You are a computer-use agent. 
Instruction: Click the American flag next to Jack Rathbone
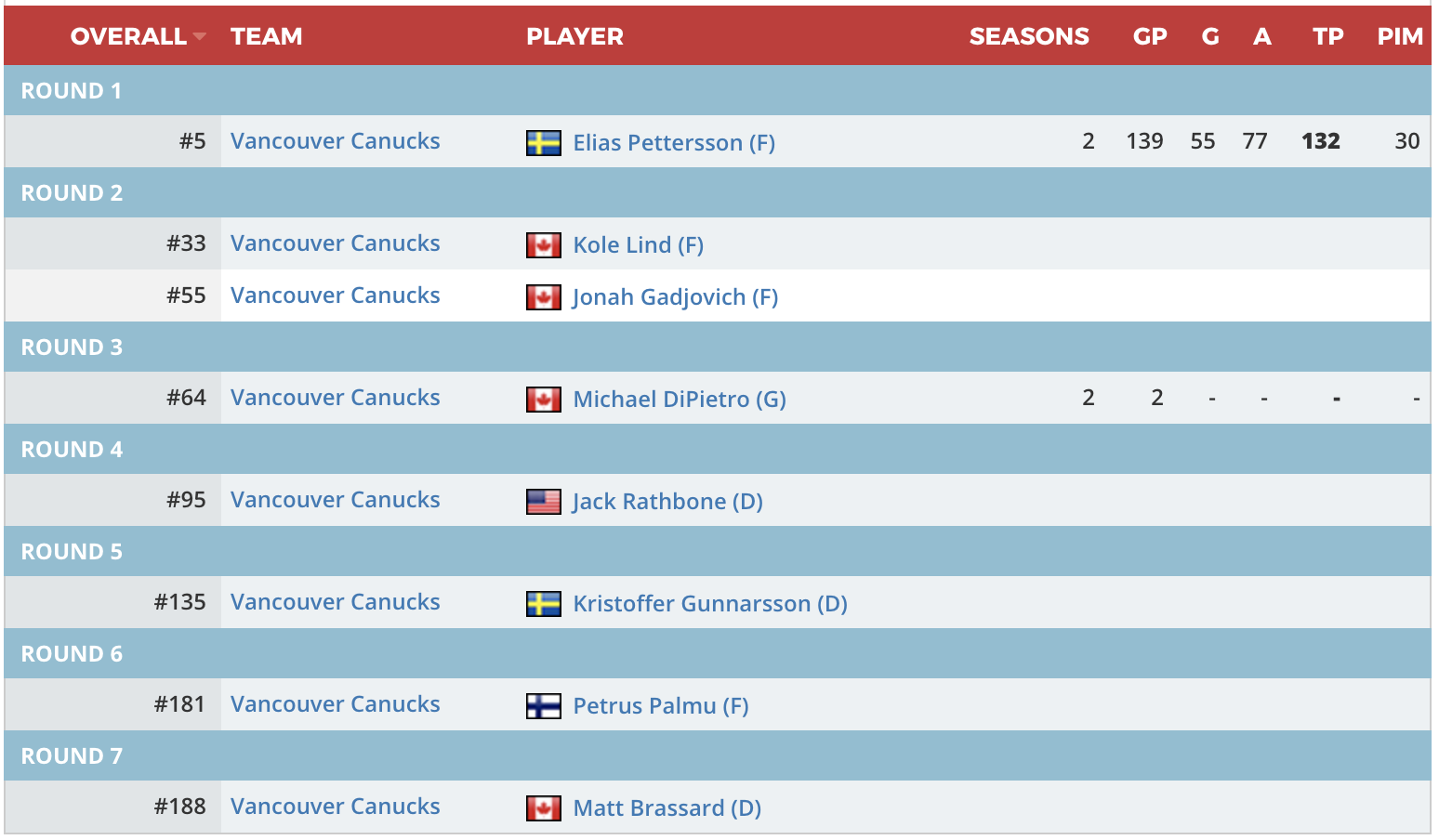[x=543, y=502]
